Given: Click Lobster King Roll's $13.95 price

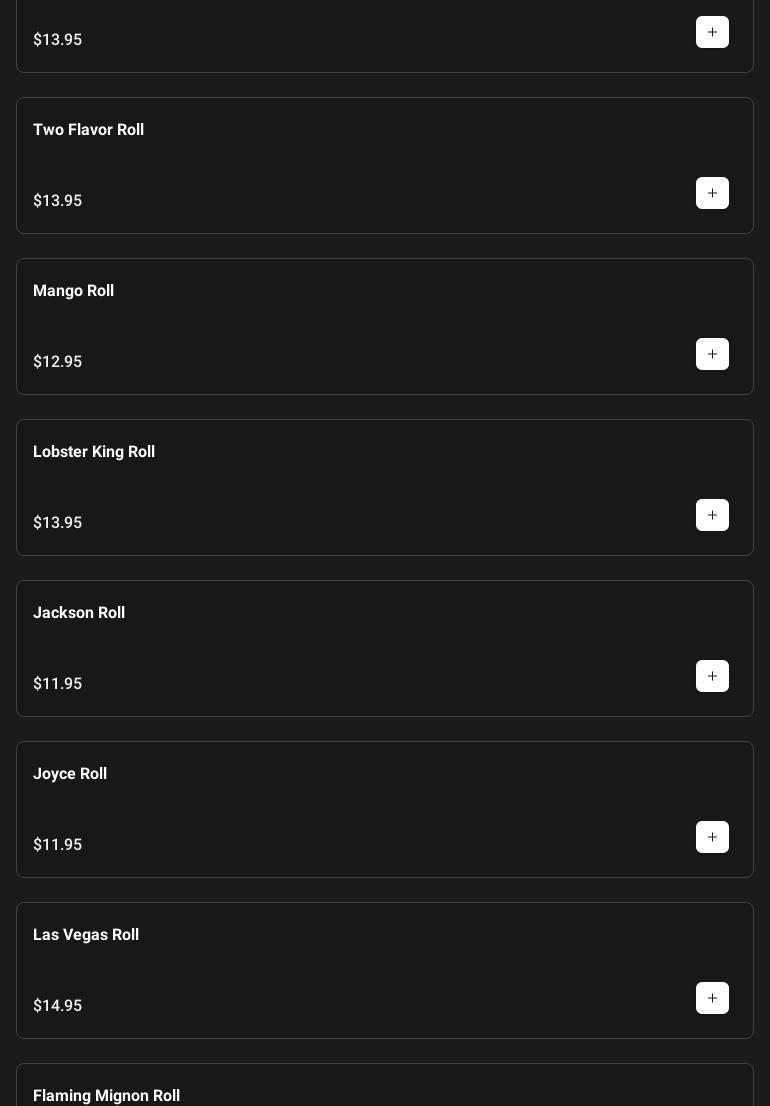Looking at the screenshot, I should (x=58, y=523).
